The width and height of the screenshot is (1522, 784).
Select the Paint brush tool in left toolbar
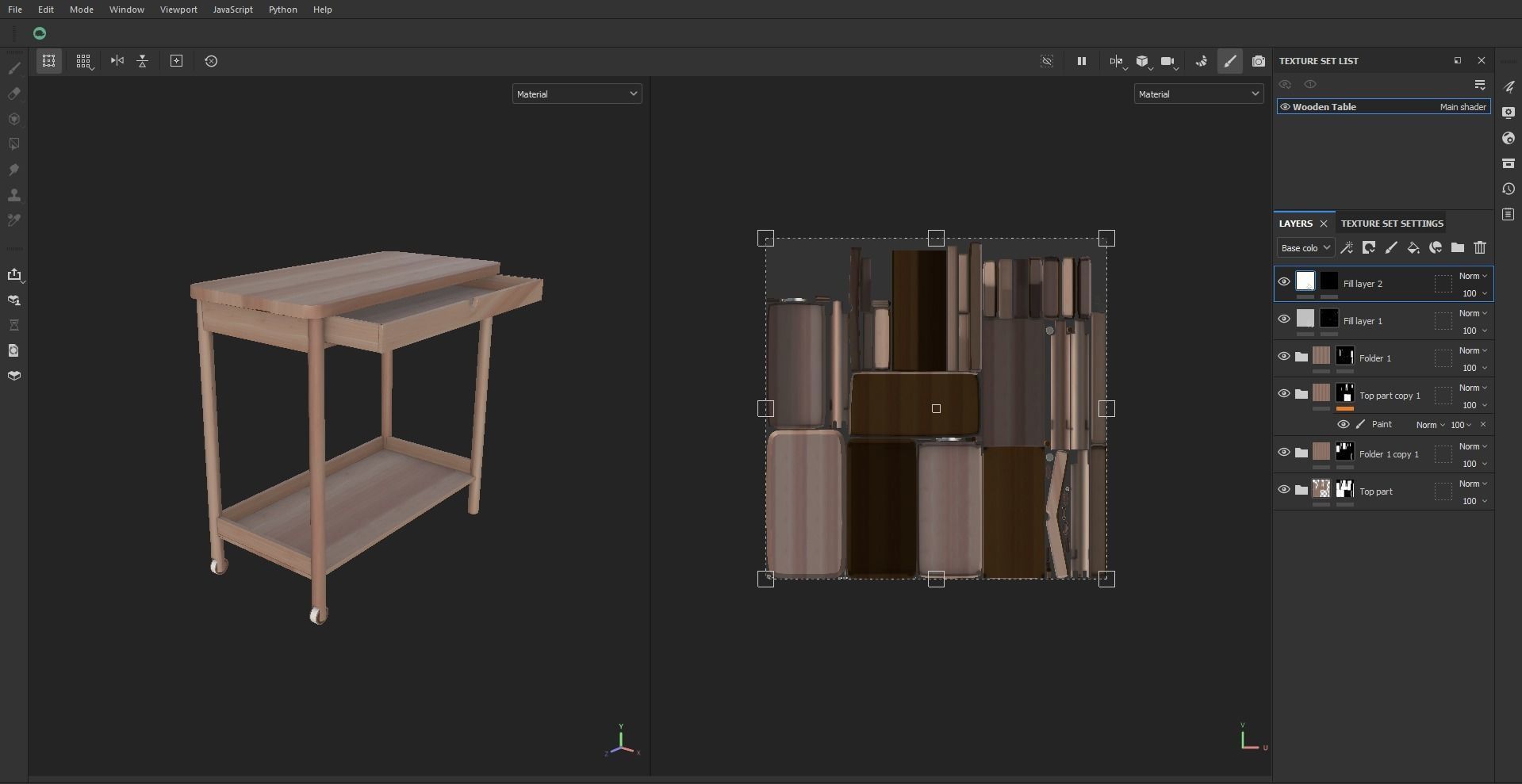pos(14,68)
